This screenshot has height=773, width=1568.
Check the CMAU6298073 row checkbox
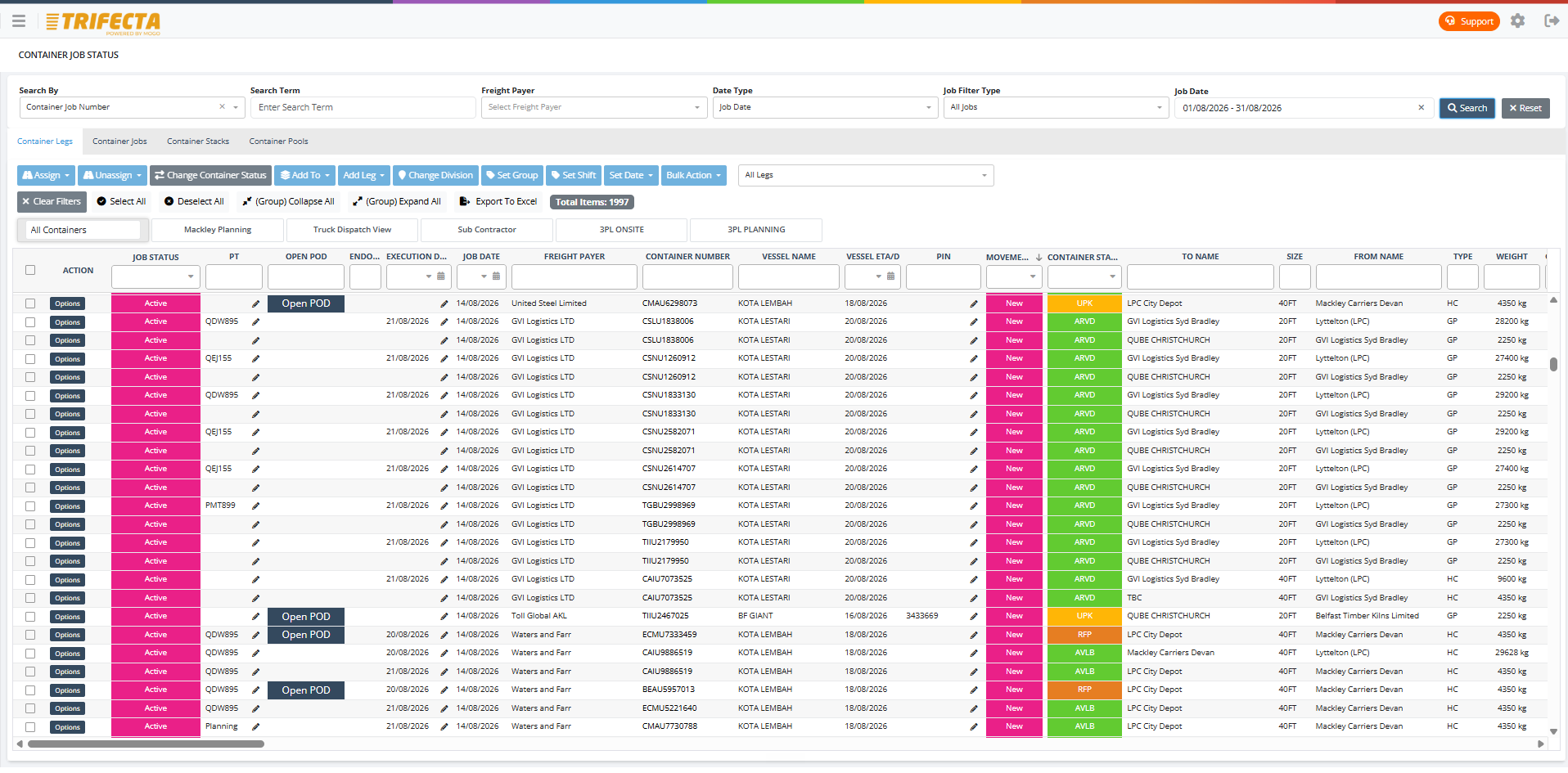point(30,303)
